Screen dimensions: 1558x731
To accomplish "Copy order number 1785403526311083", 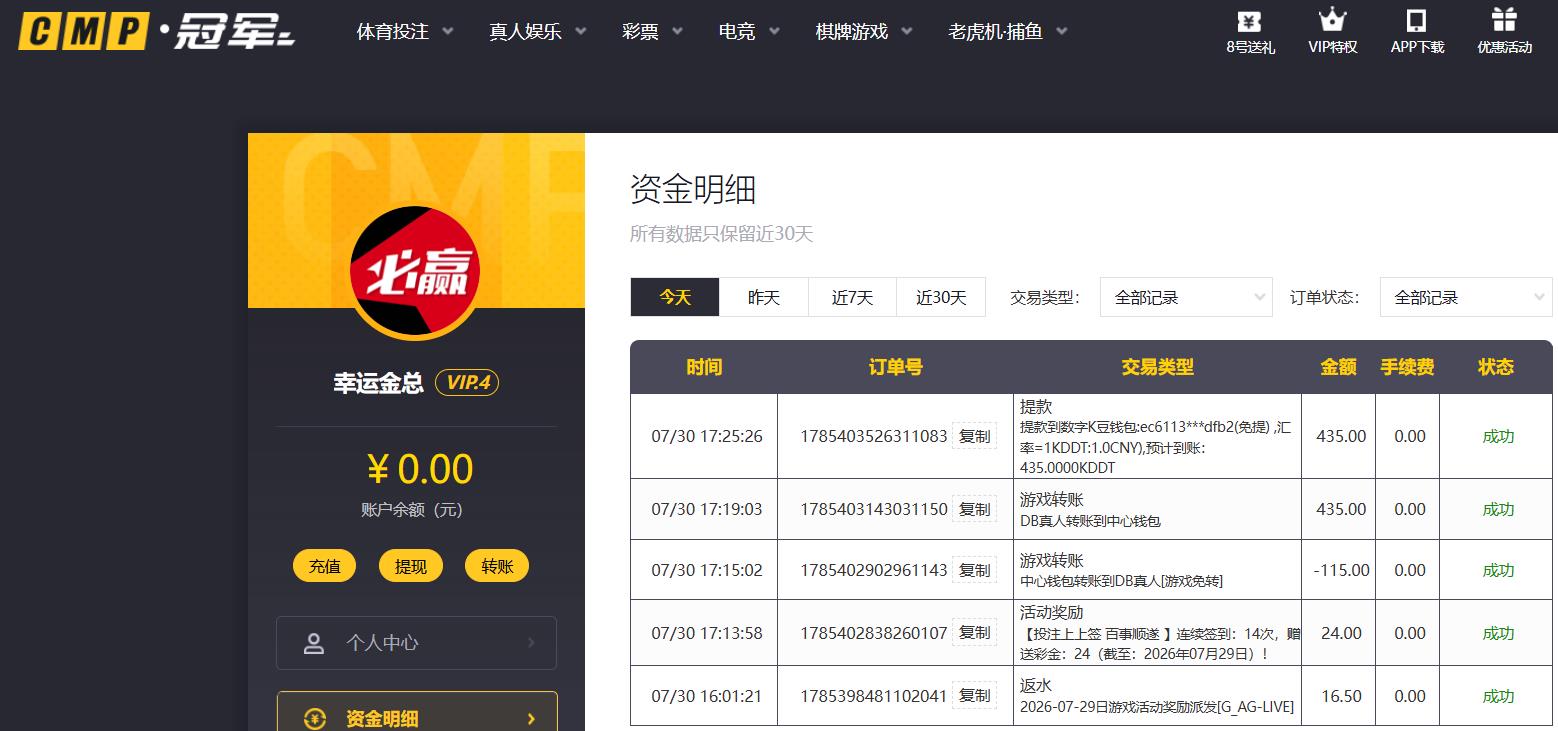I will (x=975, y=436).
